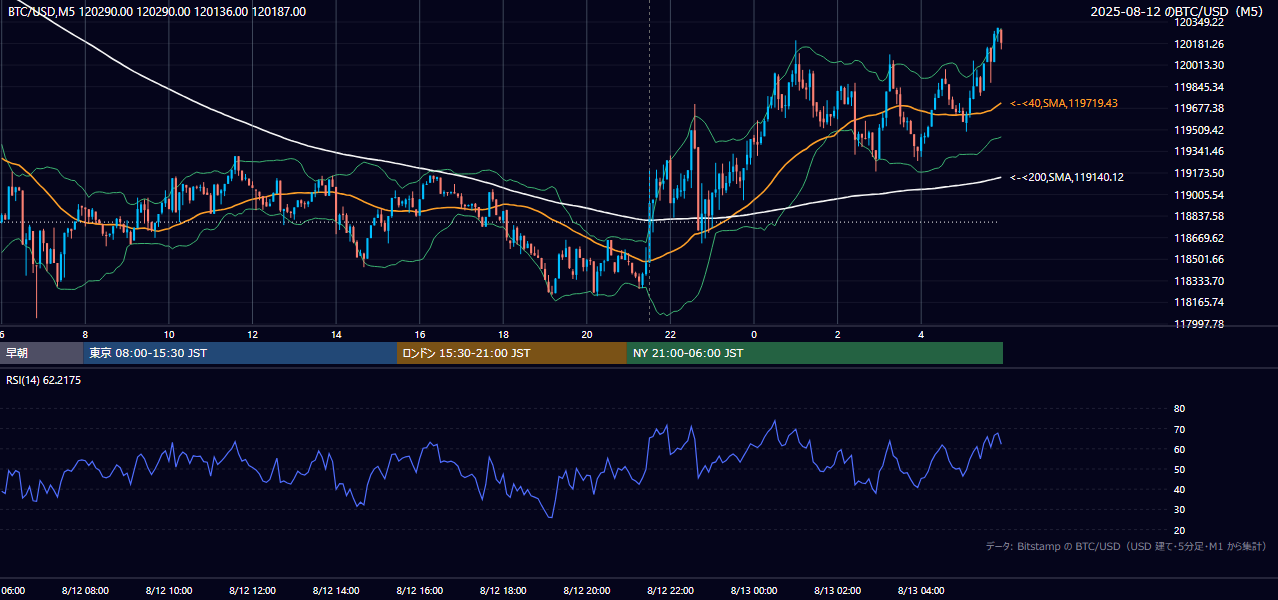Select the ロンドン 15:30-21:00 JST session bar

coord(512,353)
